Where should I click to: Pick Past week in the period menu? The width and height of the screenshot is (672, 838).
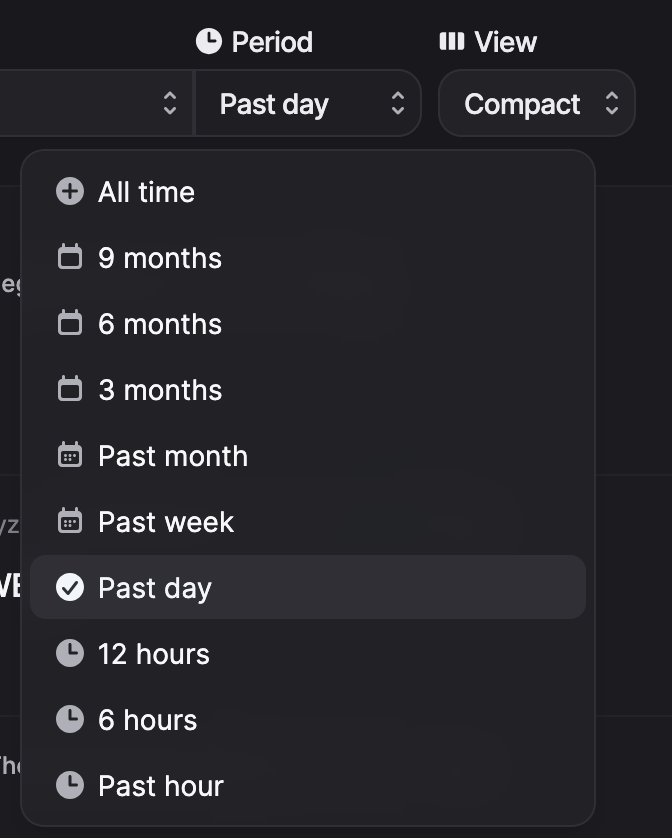point(166,522)
